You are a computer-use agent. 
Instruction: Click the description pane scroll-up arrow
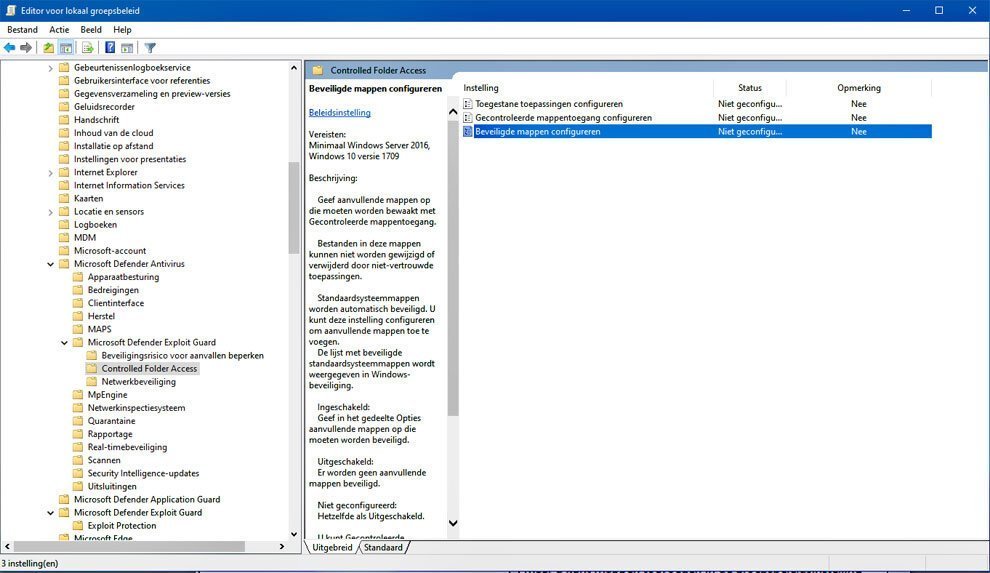point(453,112)
